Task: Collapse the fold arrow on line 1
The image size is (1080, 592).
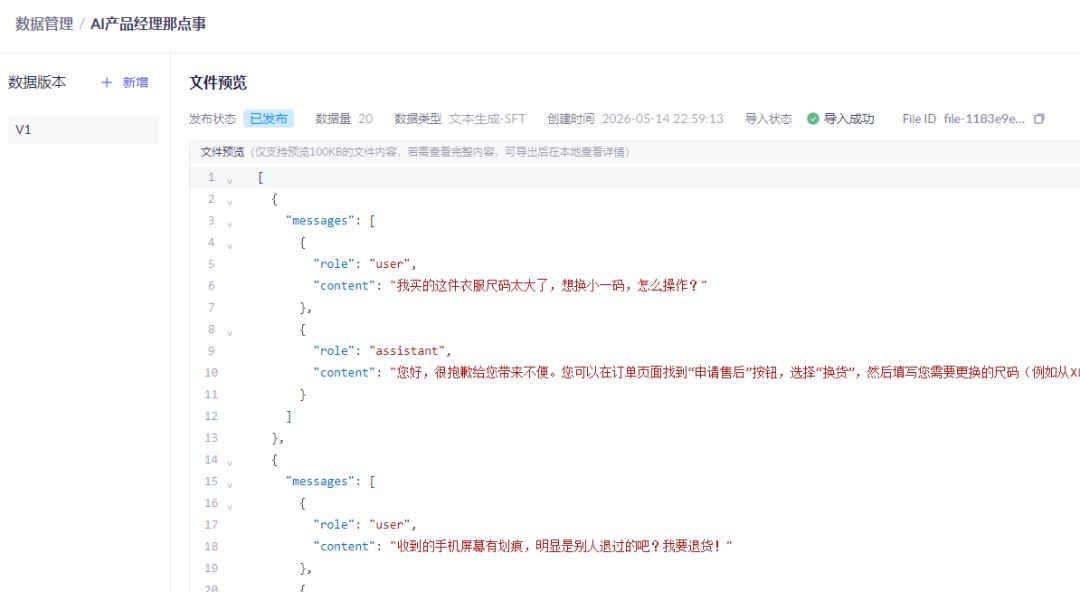Action: point(229,181)
